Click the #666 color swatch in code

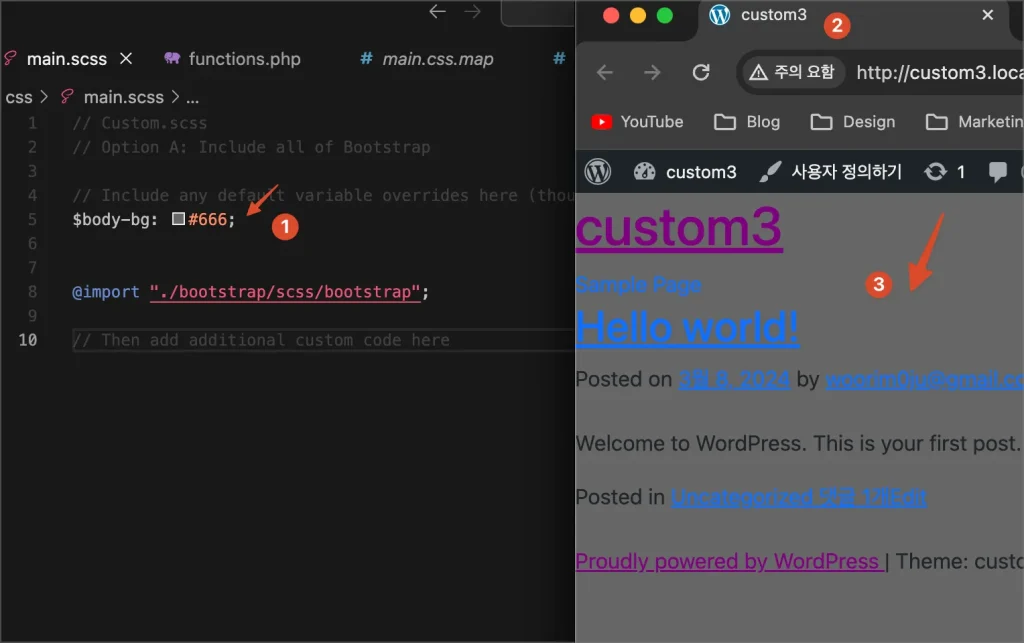178,220
